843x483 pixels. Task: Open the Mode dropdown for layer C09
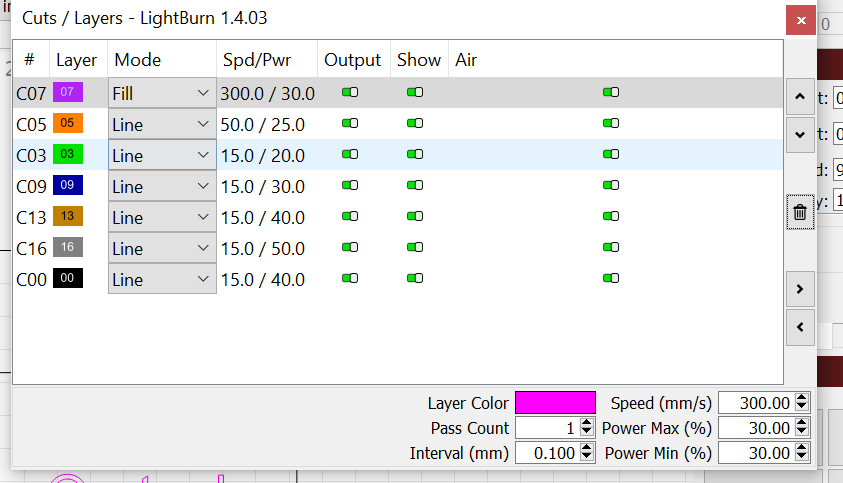coord(162,186)
